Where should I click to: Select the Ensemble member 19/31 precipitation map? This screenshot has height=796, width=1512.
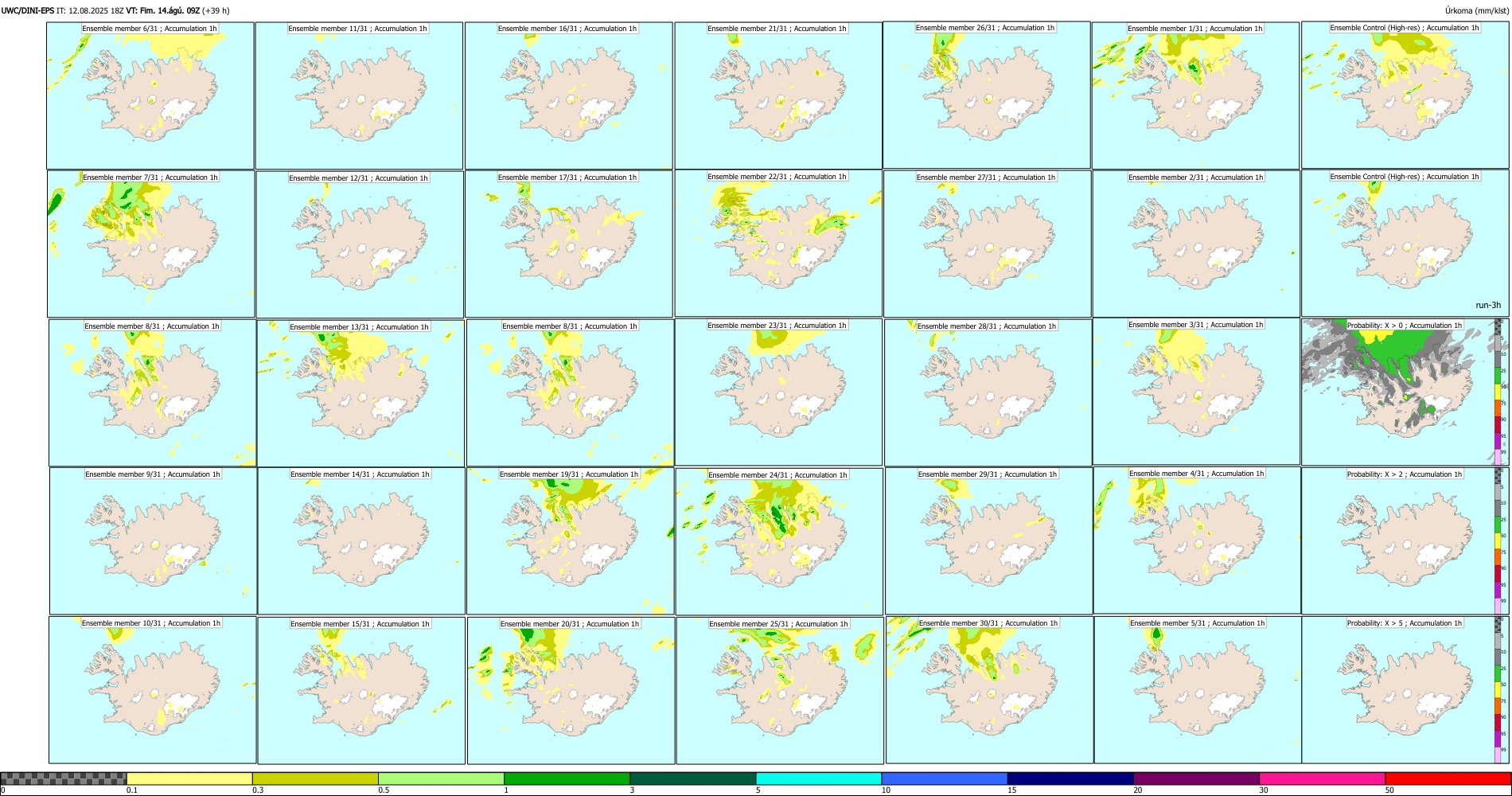click(570, 540)
